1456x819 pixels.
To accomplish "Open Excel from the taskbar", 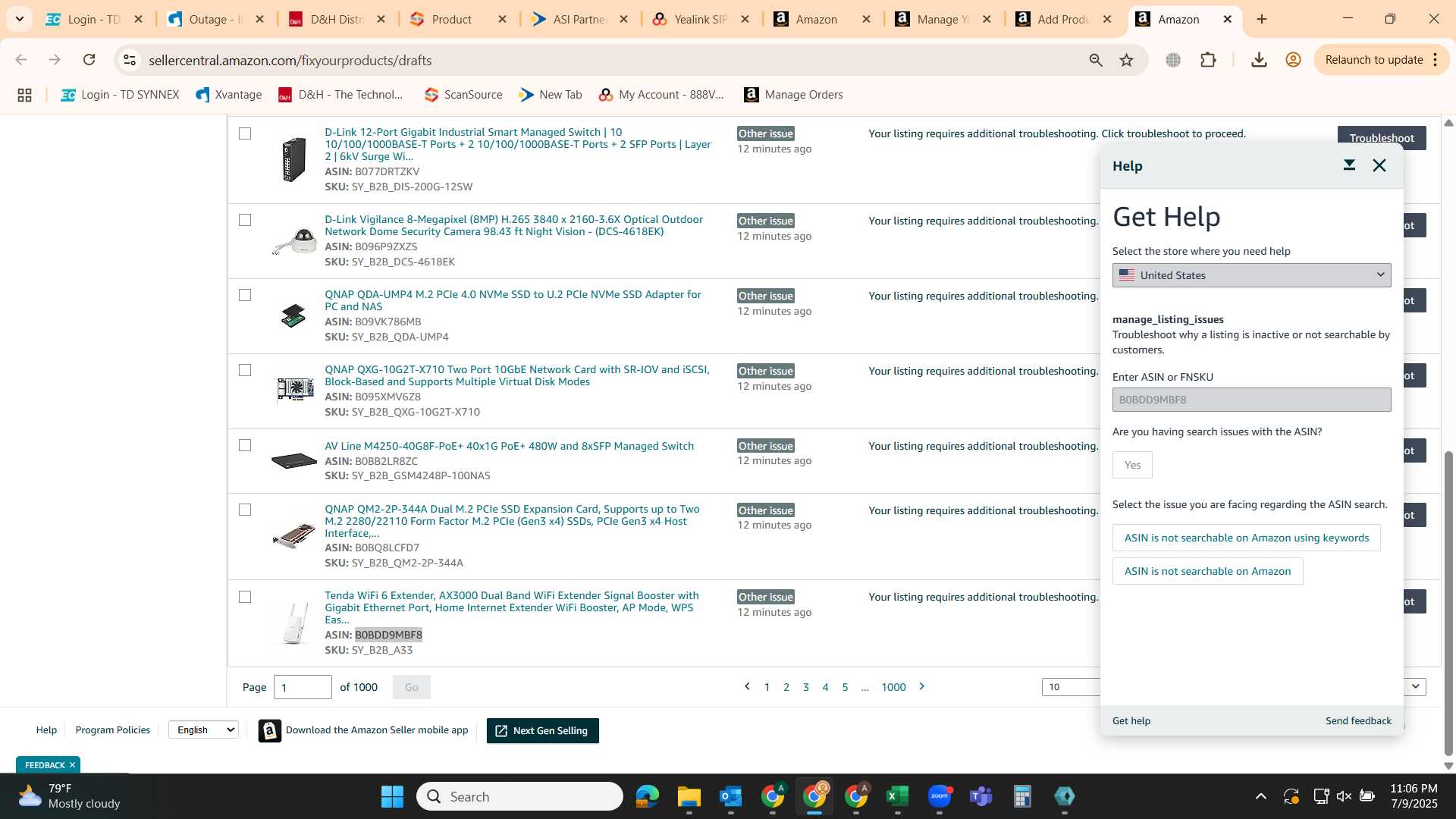I will pyautogui.click(x=897, y=796).
